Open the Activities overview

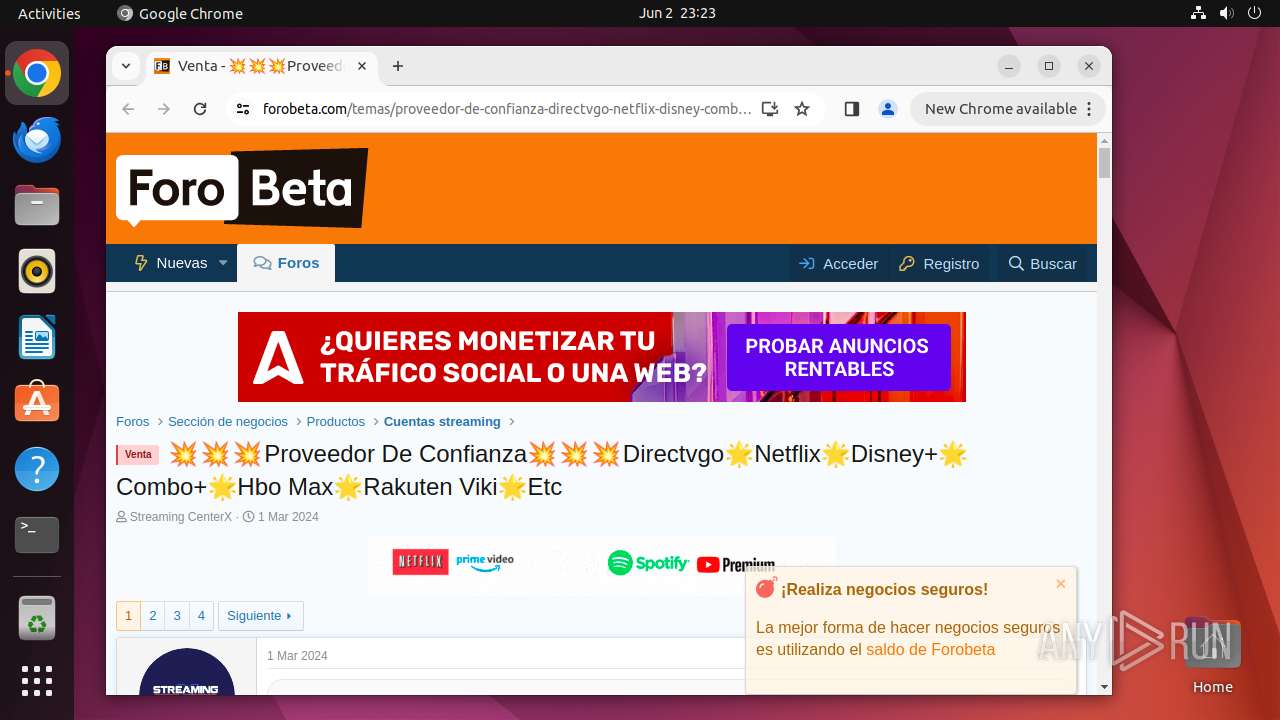pyautogui.click(x=49, y=13)
